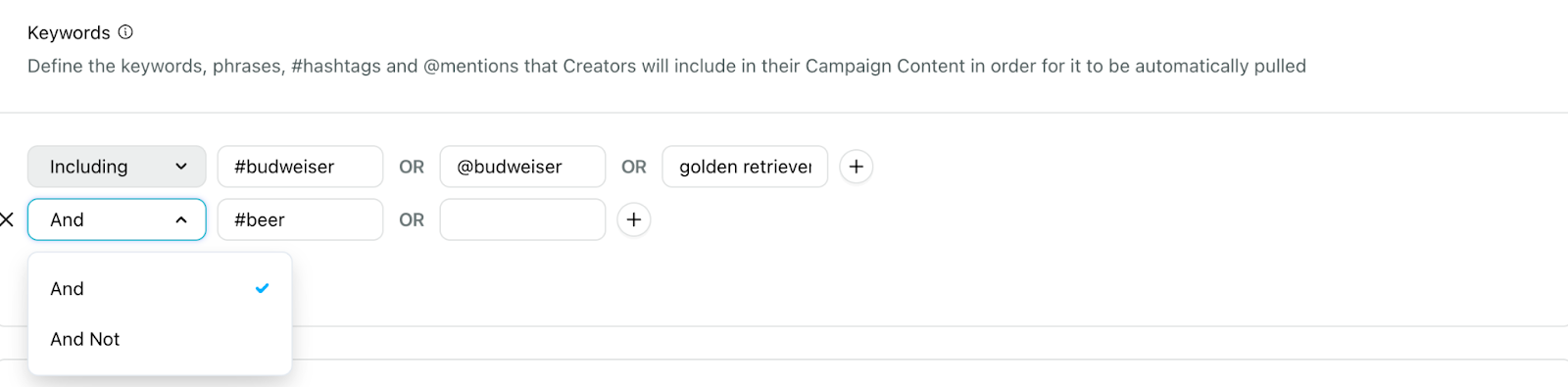Viewport: 1568px width, 387px height.
Task: Edit the #beer keyword field
Action: pos(300,219)
